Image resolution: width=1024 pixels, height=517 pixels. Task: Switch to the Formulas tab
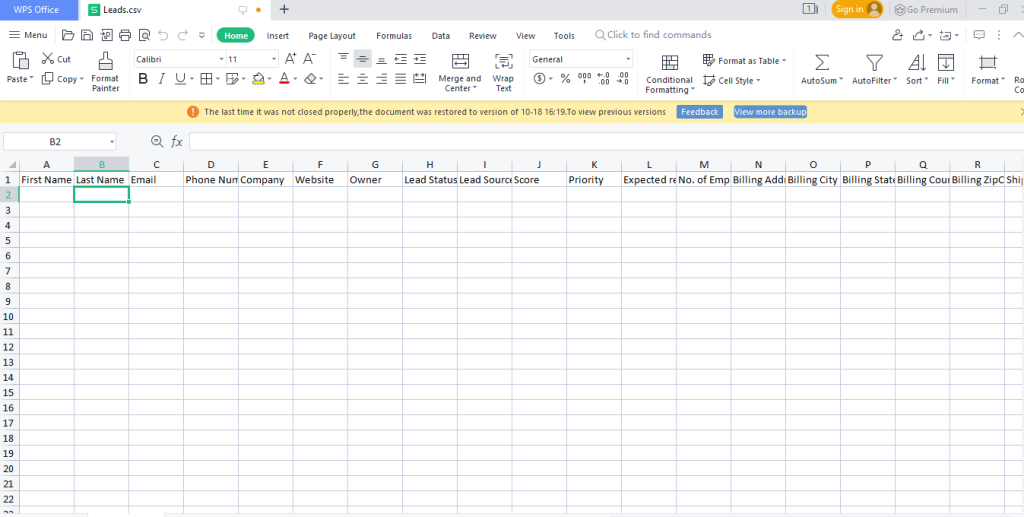tap(394, 36)
